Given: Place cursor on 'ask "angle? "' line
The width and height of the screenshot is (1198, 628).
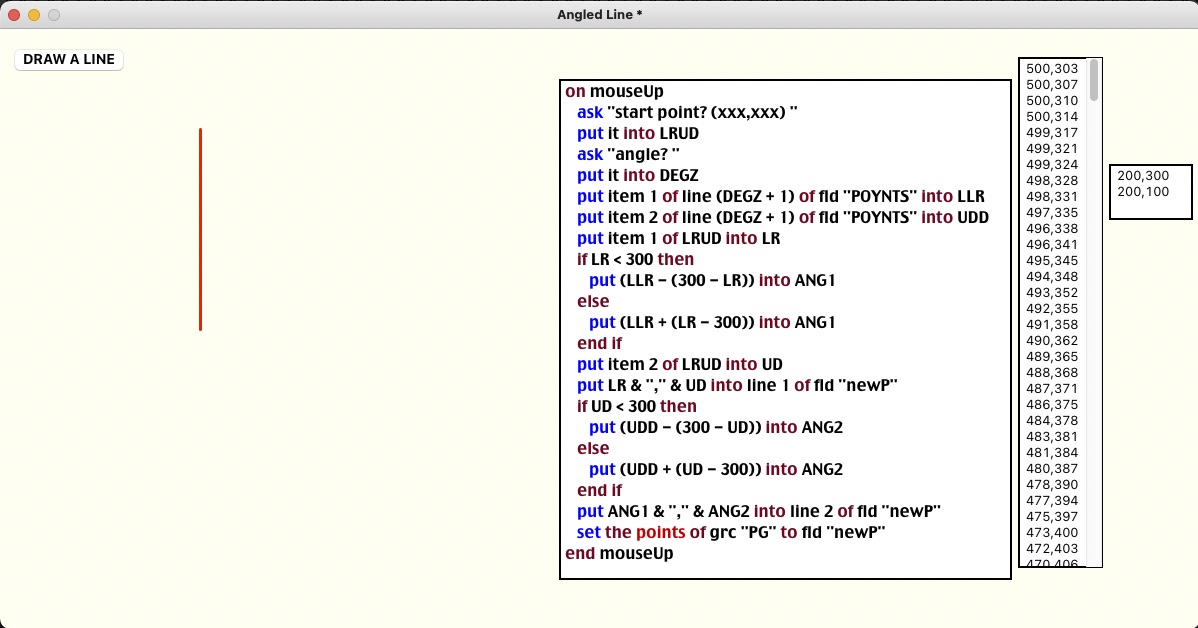Looking at the screenshot, I should (628, 154).
